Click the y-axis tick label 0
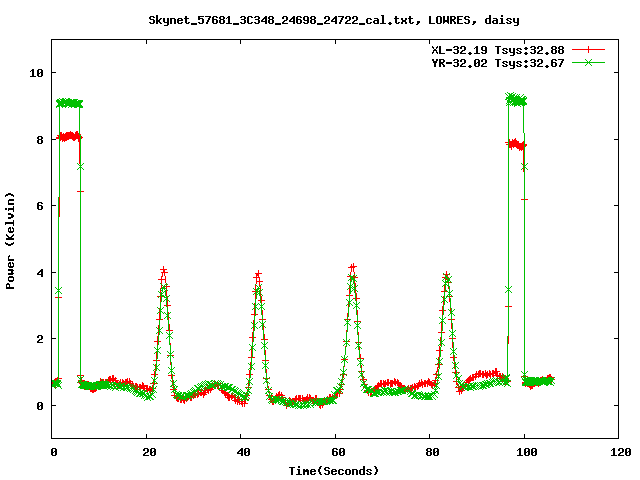 pyautogui.click(x=40, y=406)
